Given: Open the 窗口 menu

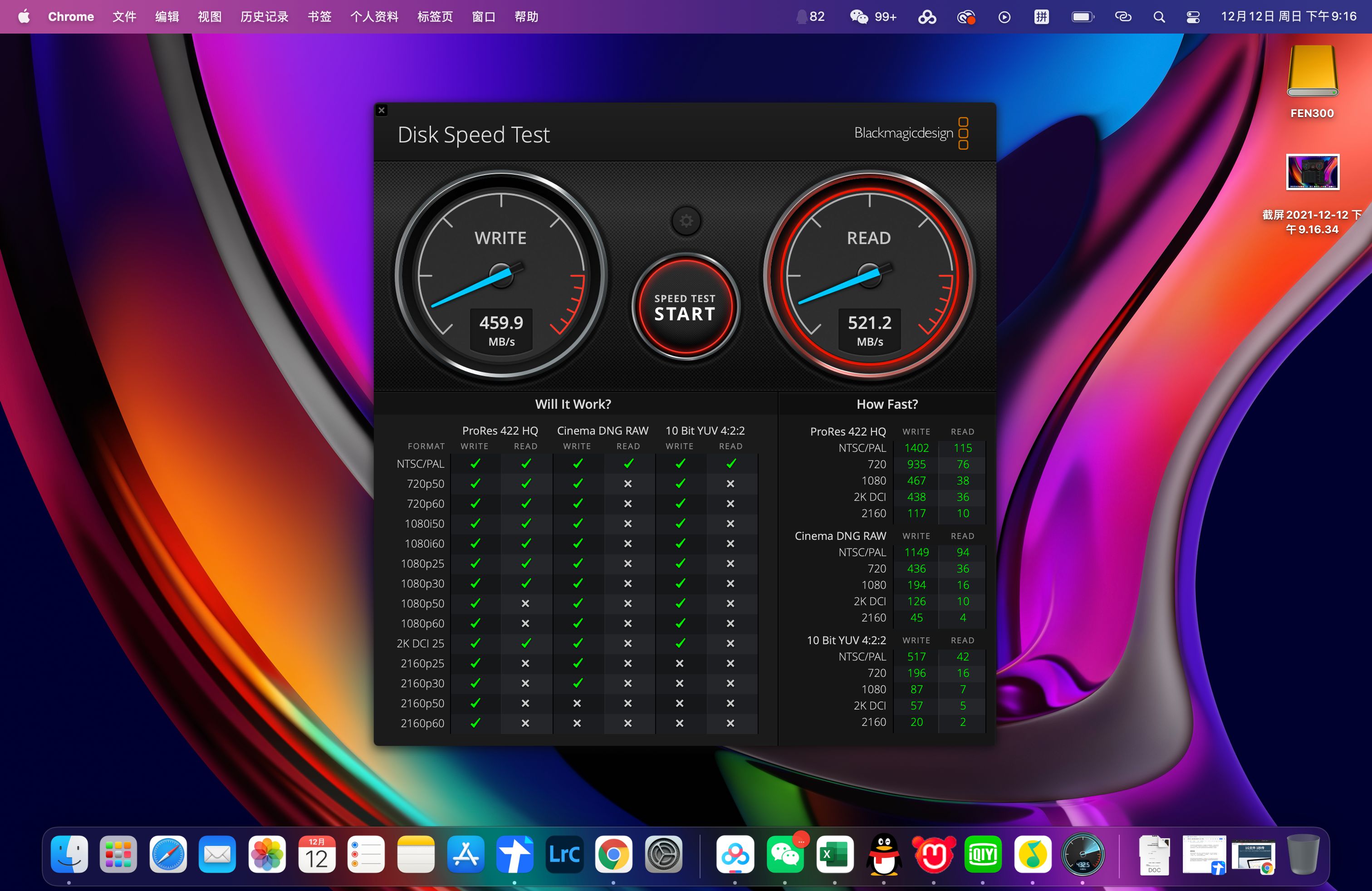Looking at the screenshot, I should [x=484, y=17].
